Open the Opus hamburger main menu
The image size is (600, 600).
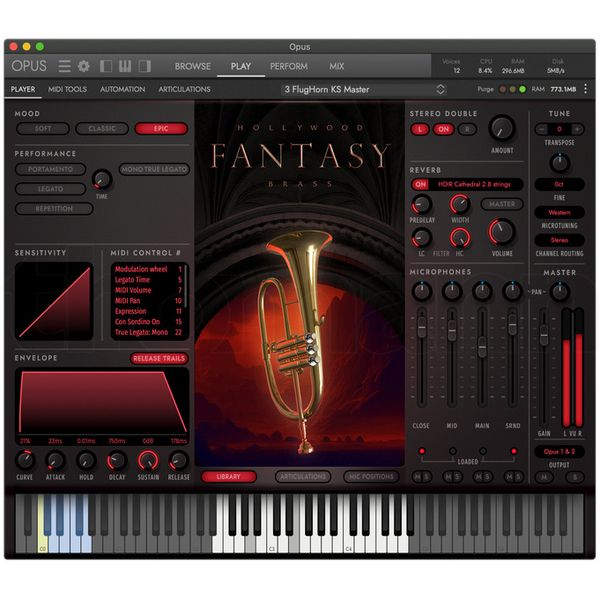pos(64,66)
